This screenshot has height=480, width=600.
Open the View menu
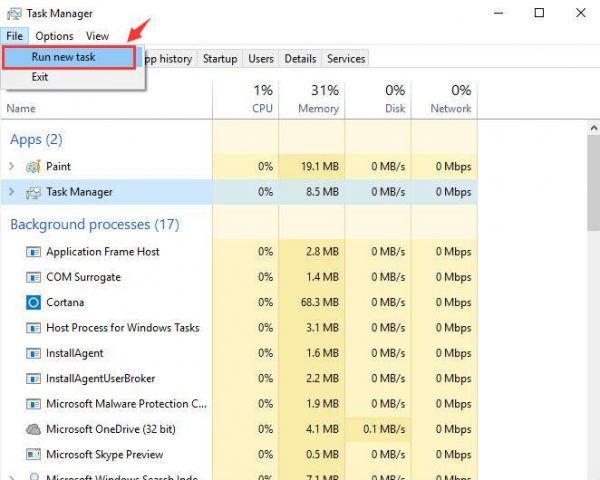97,36
